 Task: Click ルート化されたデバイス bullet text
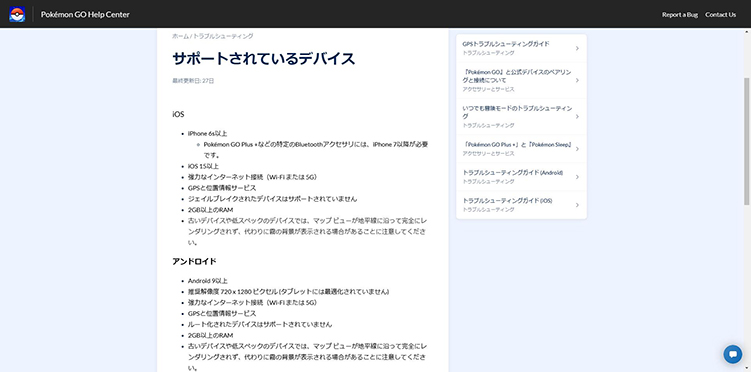[260, 325]
